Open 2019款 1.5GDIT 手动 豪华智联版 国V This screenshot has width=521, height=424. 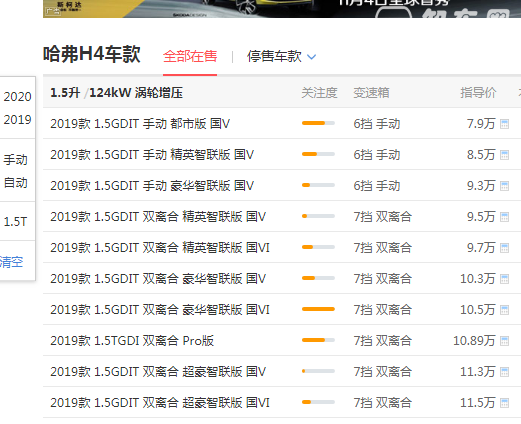coord(152,186)
